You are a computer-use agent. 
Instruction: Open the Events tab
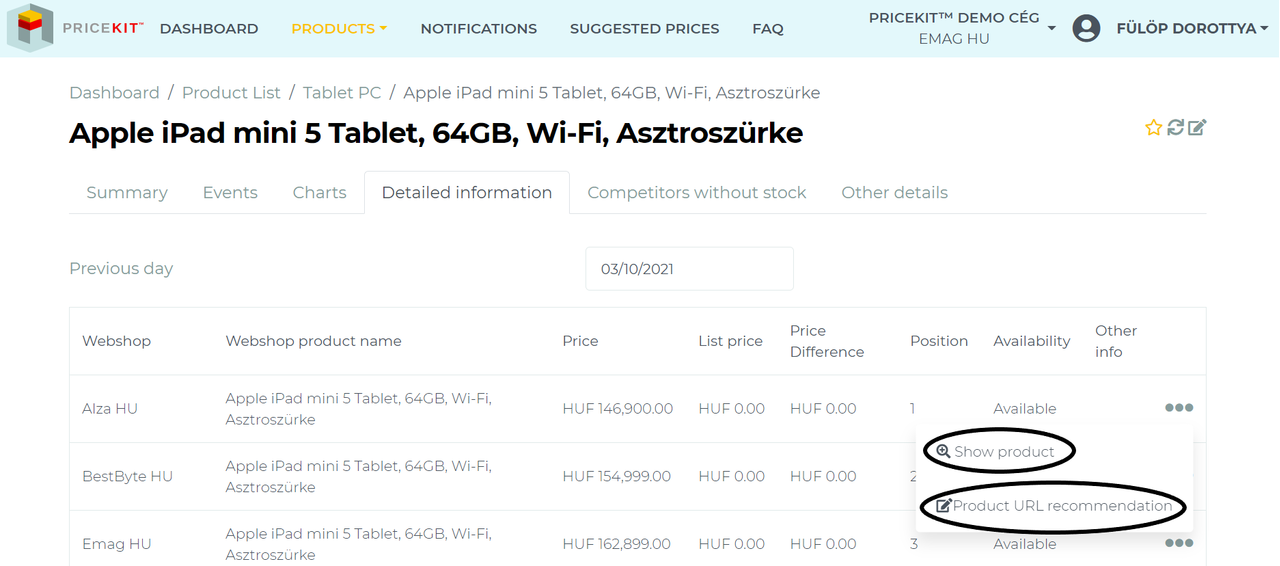(x=230, y=193)
